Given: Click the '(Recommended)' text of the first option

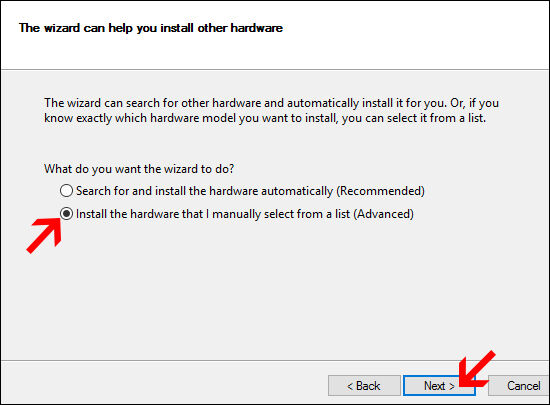Looking at the screenshot, I should (x=381, y=191).
